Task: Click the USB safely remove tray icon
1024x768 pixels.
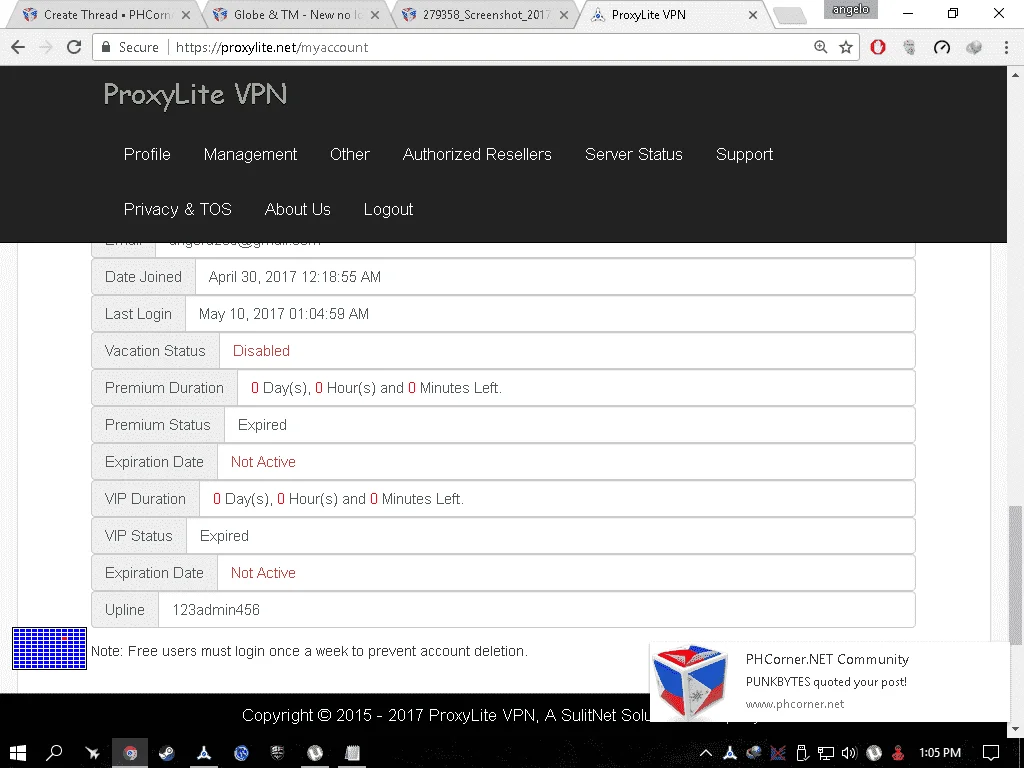Action: click(x=803, y=753)
